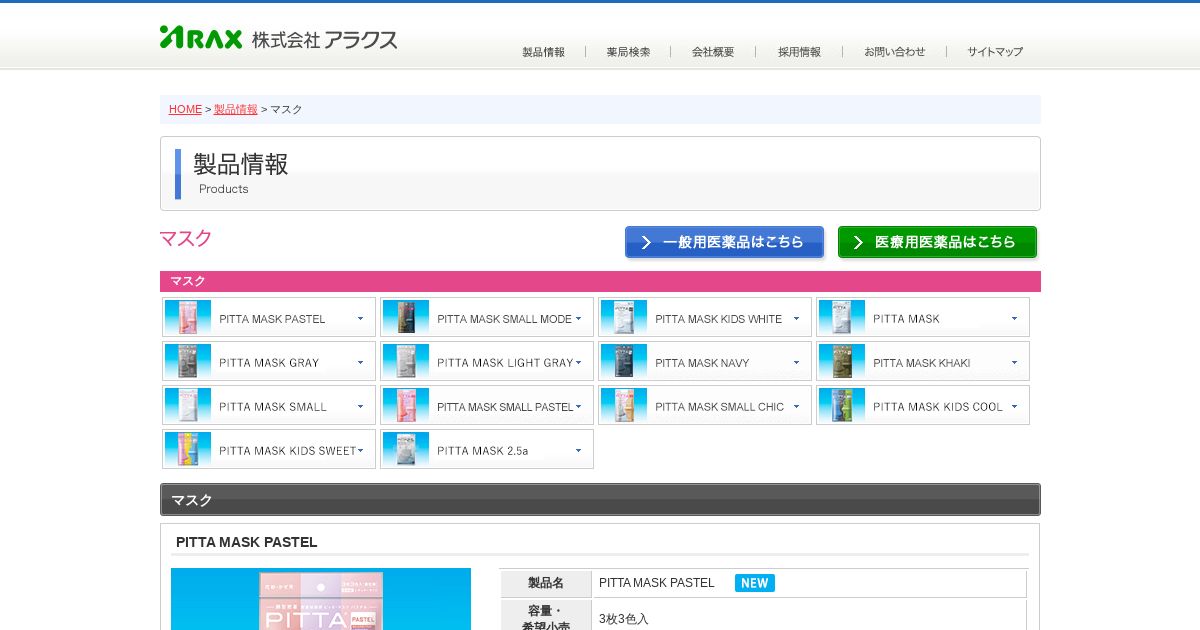Jump via PITTA MASK LIGHT GRAY arrow
The image size is (1200, 630).
(x=578, y=363)
